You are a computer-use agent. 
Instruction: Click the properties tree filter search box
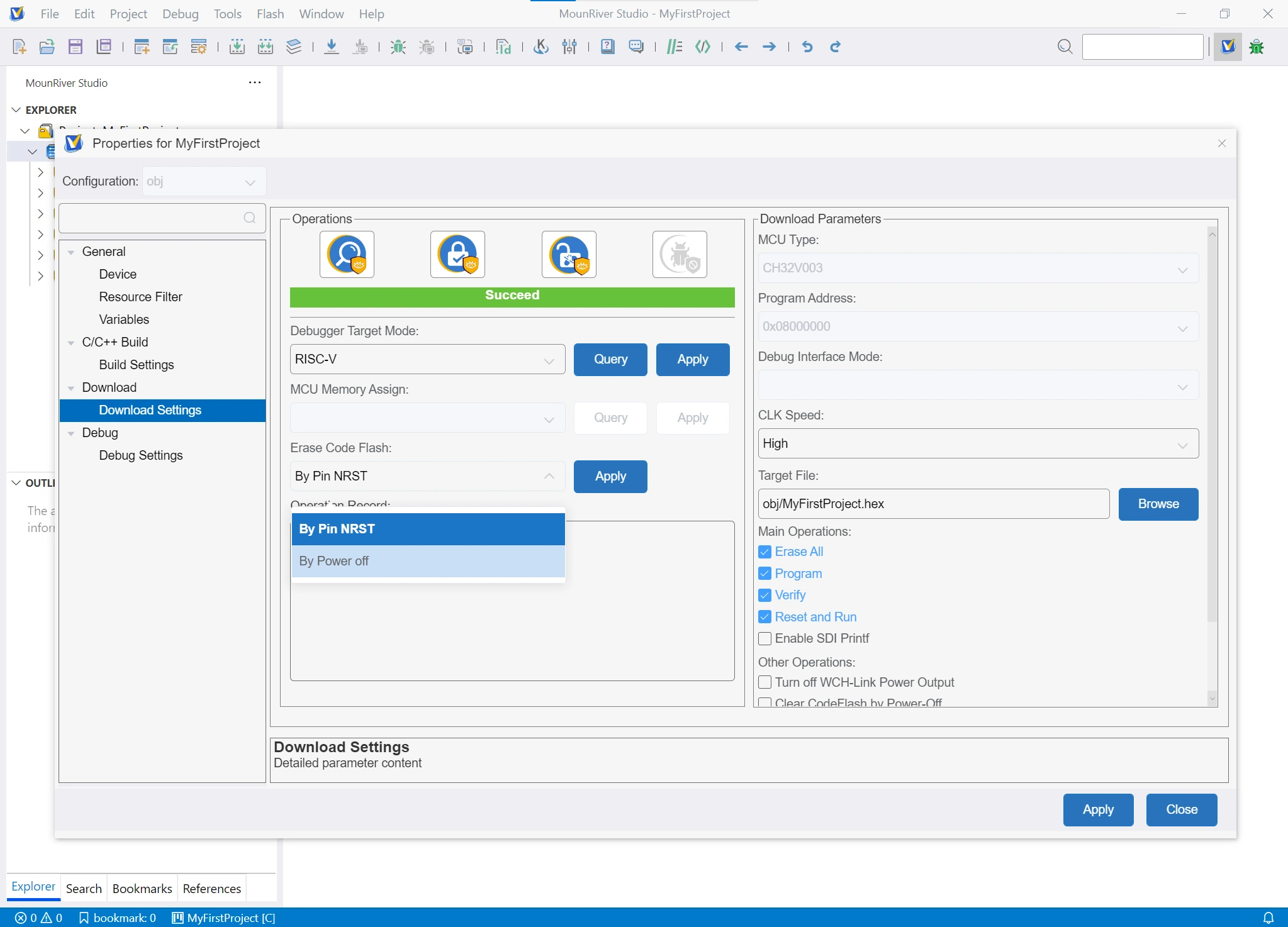(x=162, y=218)
